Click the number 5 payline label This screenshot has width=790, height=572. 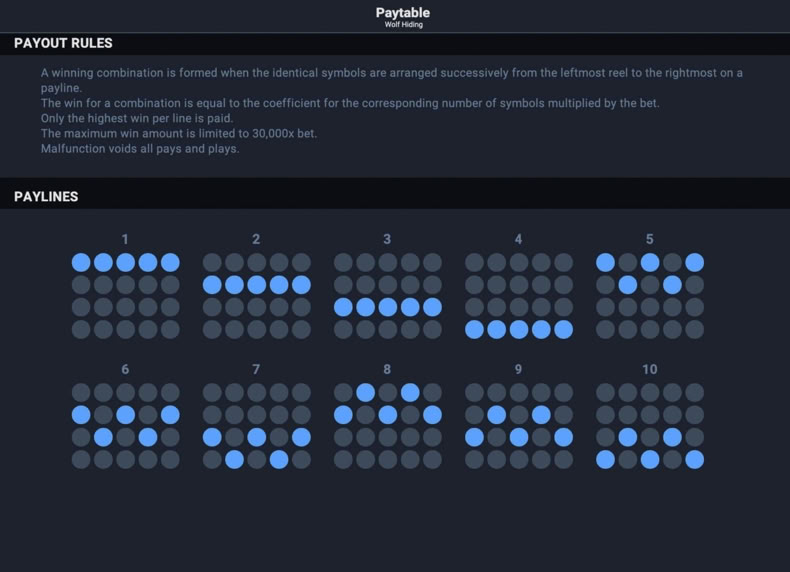pos(649,239)
